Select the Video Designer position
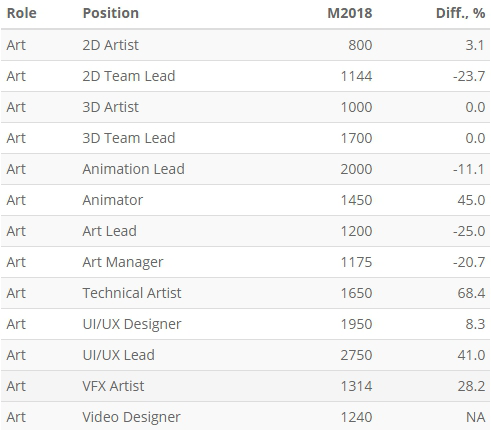The height and width of the screenshot is (430, 491). pyautogui.click(x=131, y=417)
